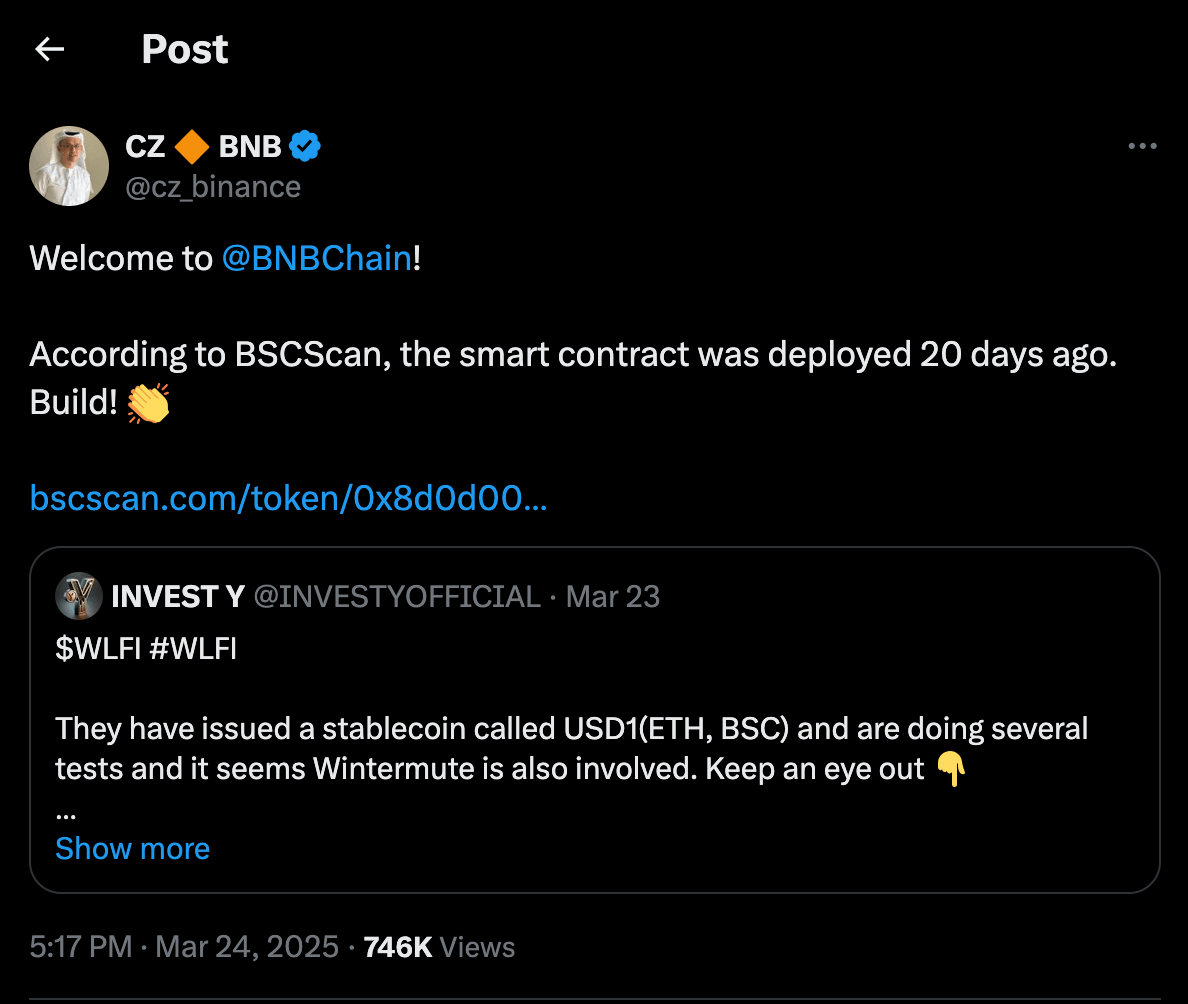This screenshot has width=1188, height=1004.
Task: Click INVEST Y's avatar in the quoted tweet
Action: coord(78,596)
